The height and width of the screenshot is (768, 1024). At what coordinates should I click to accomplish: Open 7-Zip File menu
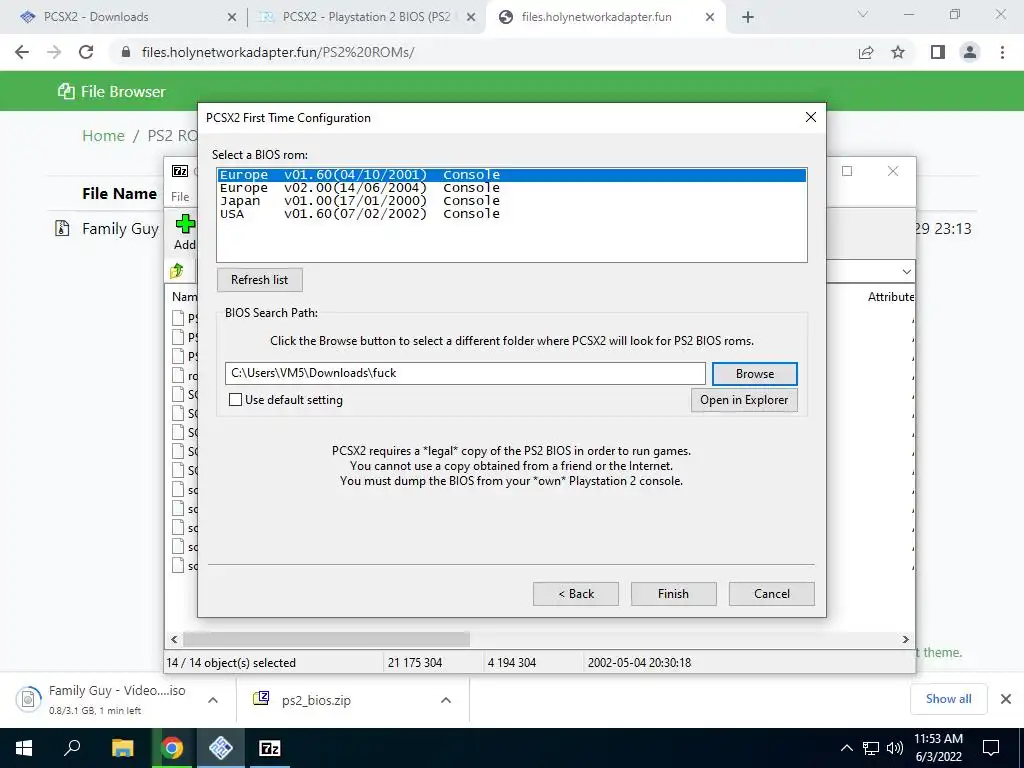coord(180,197)
